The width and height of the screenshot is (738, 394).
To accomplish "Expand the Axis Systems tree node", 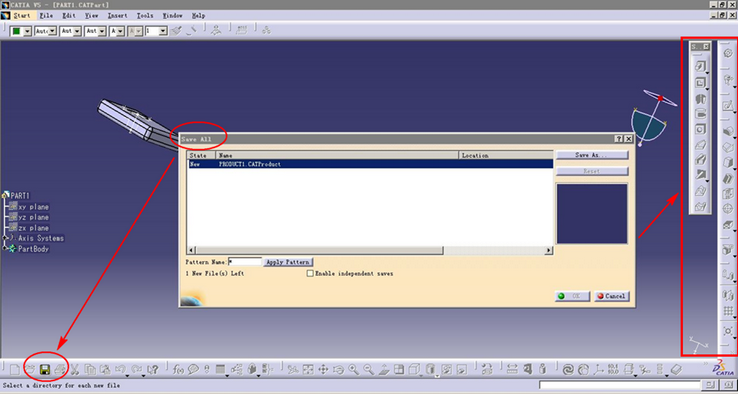I will (x=5, y=238).
